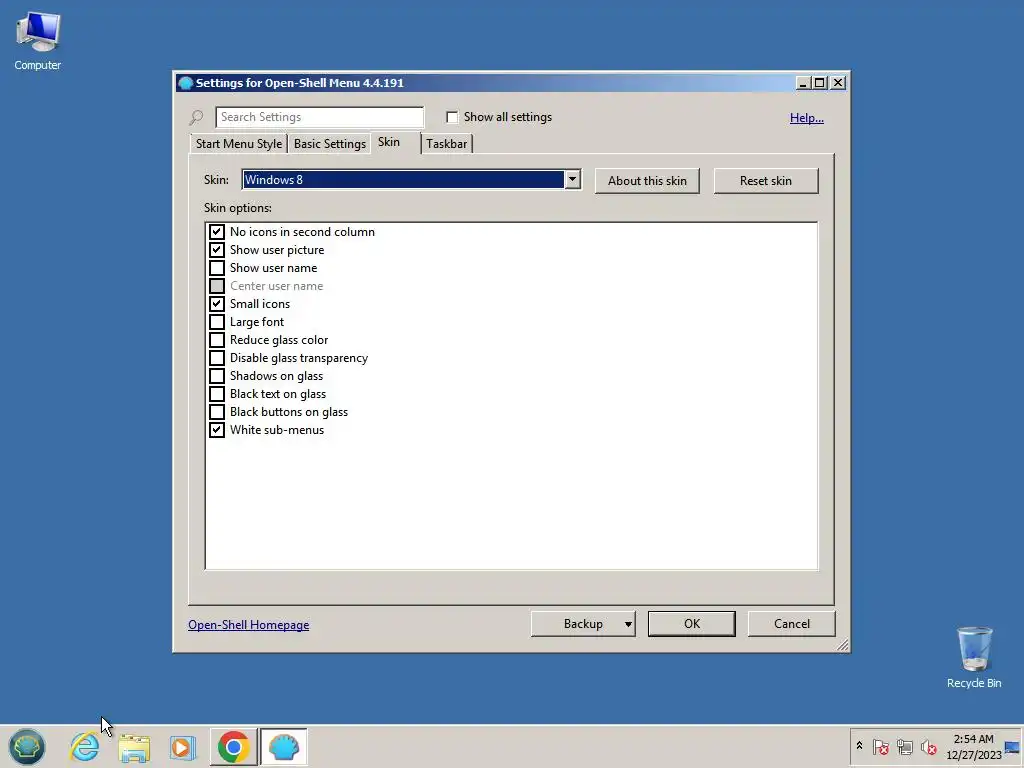This screenshot has height=768, width=1024.
Task: Enable Shadows on glass option
Action: tap(217, 376)
